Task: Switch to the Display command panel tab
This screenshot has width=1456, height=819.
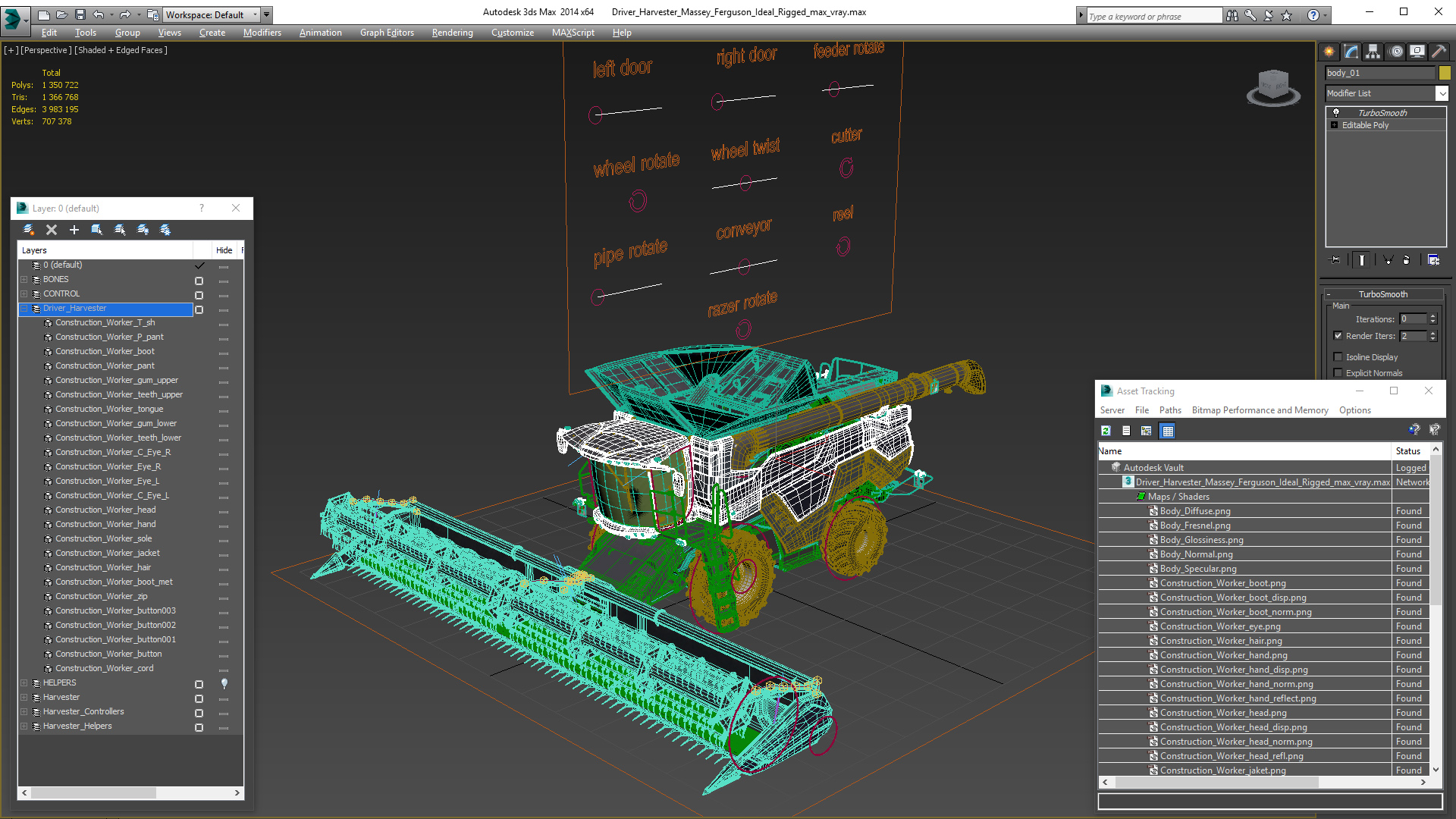Action: (x=1417, y=52)
